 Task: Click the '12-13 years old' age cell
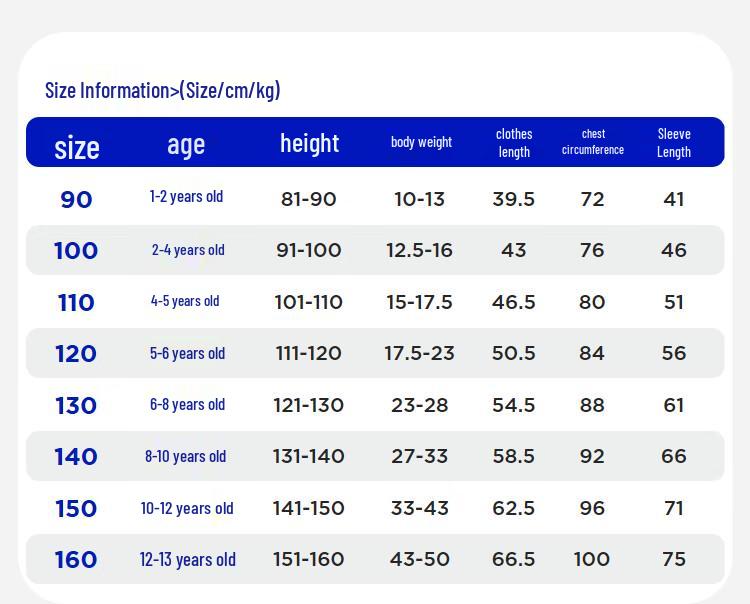[x=188, y=560]
